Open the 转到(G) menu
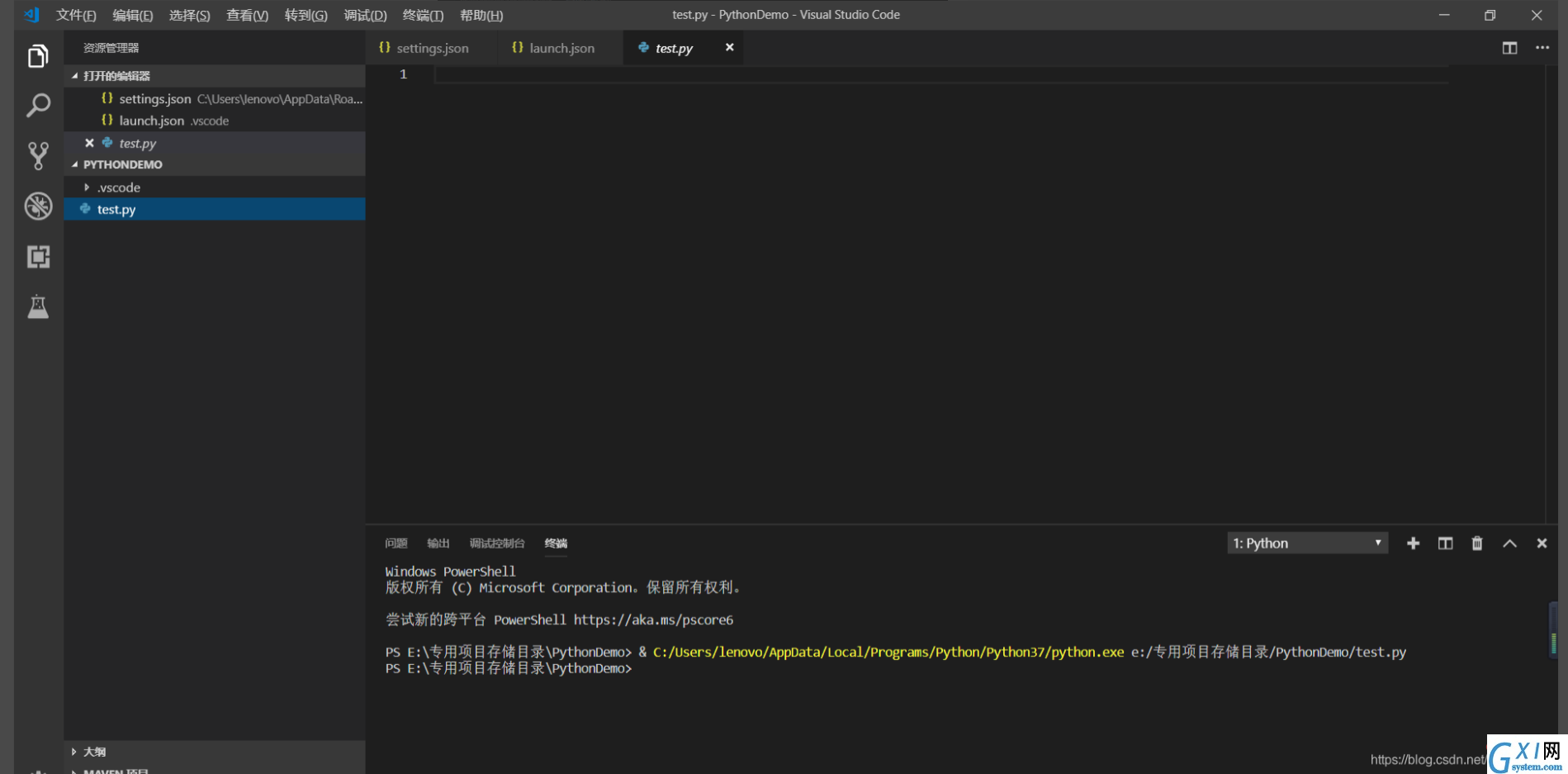This screenshot has height=774, width=1568. [306, 15]
